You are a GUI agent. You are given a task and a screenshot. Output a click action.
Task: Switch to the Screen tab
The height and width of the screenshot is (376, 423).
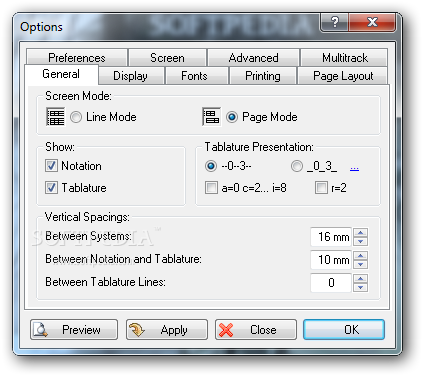(x=167, y=58)
